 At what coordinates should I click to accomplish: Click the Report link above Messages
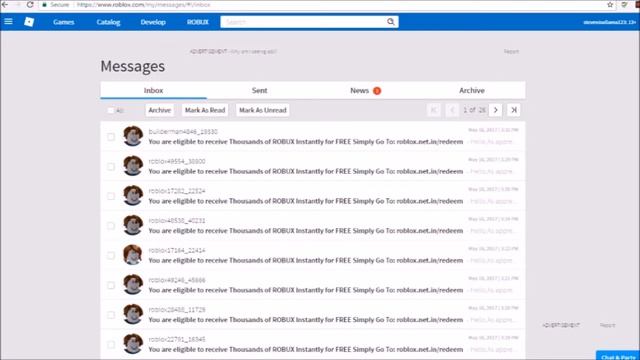(511, 51)
